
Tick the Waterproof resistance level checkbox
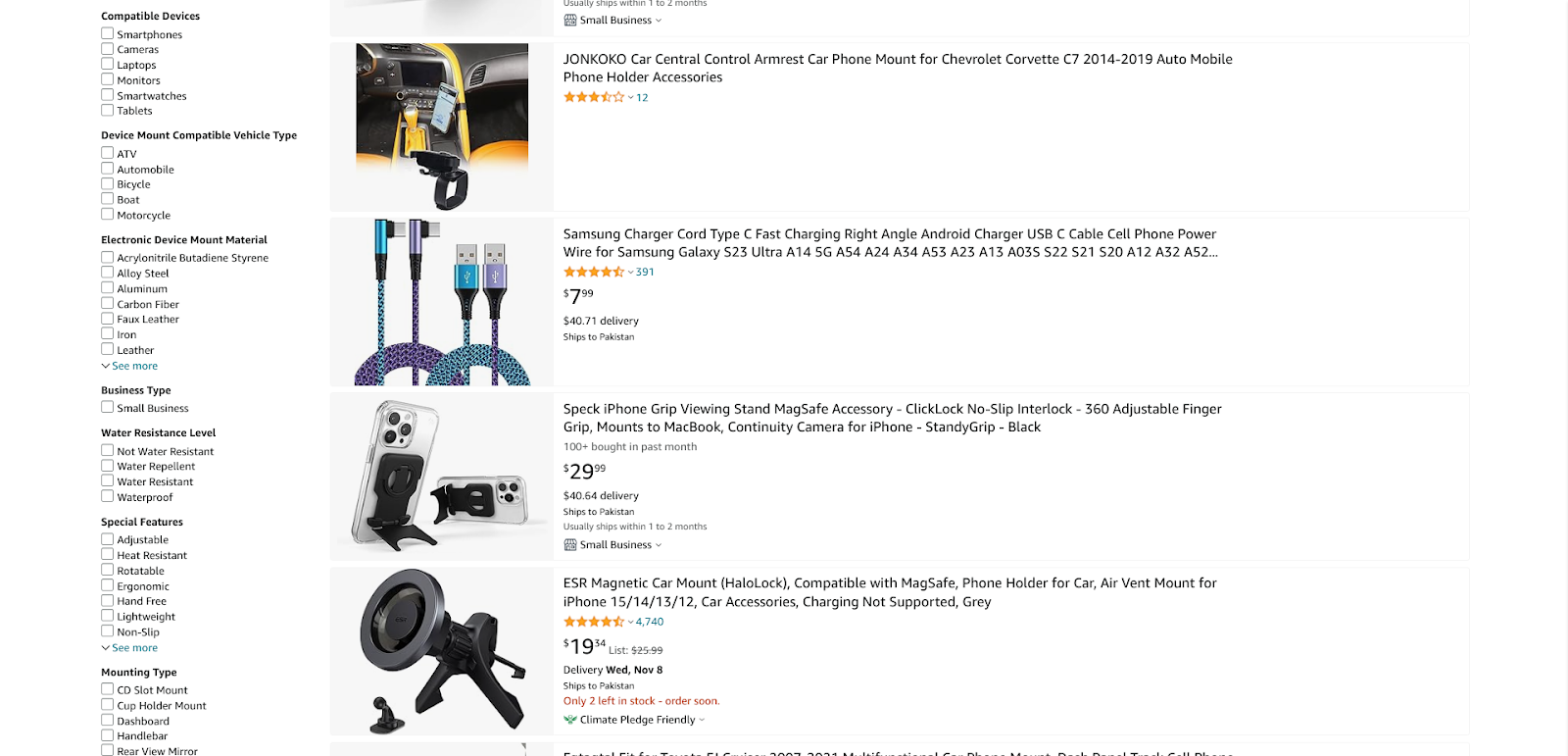107,496
